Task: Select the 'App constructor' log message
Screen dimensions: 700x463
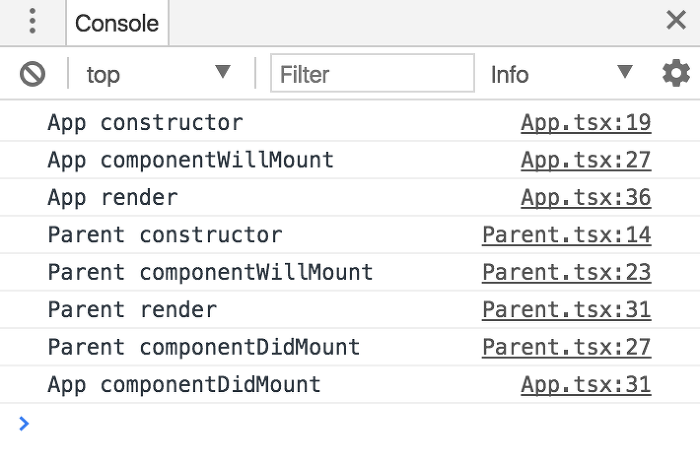Action: click(146, 122)
